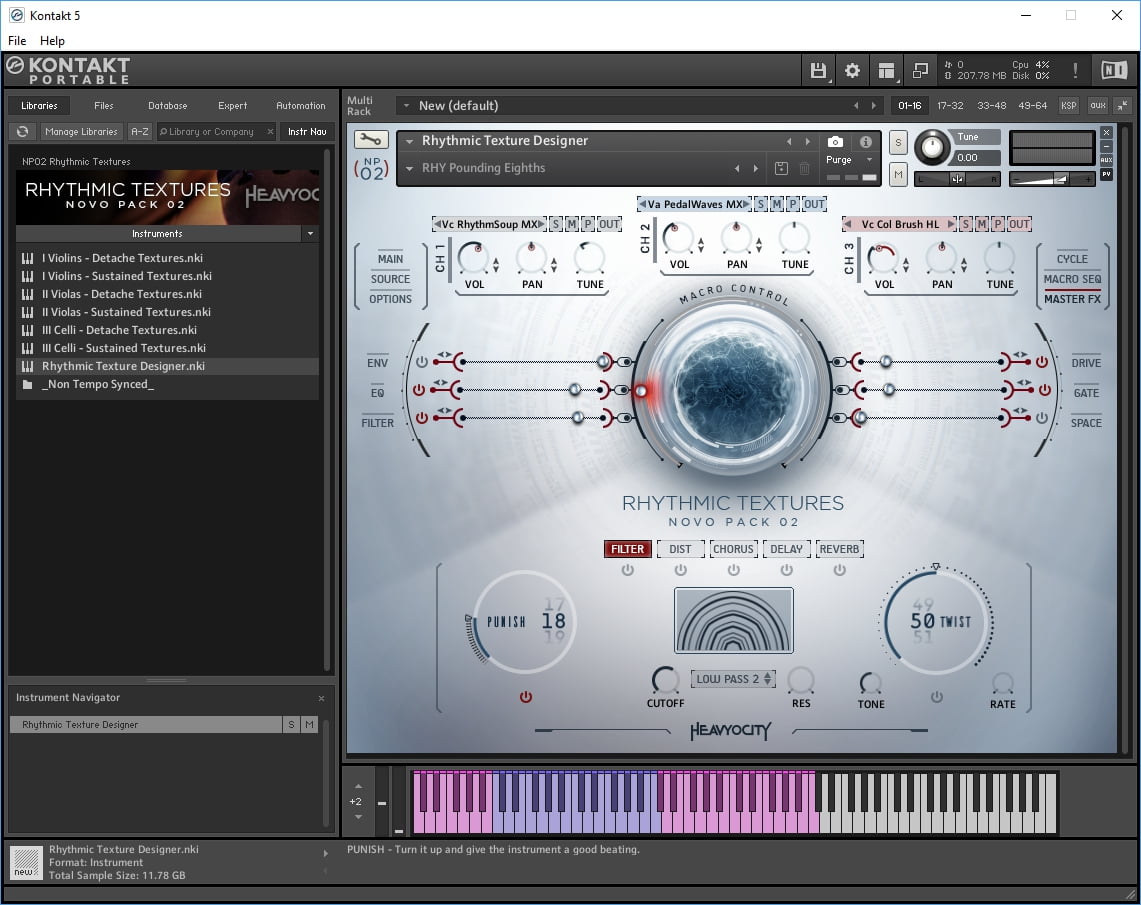Click the workspace layout browser icon

(x=886, y=70)
